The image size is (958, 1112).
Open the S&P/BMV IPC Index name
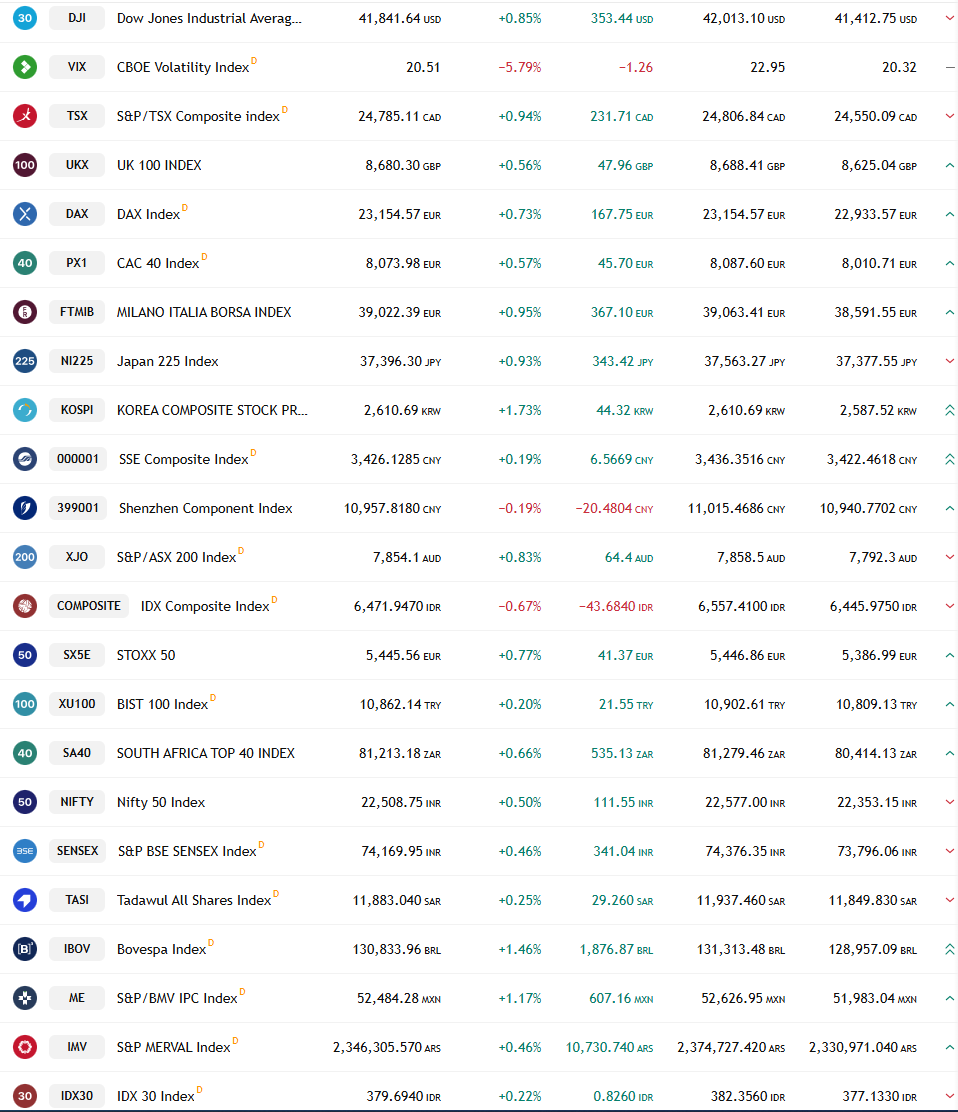point(177,998)
